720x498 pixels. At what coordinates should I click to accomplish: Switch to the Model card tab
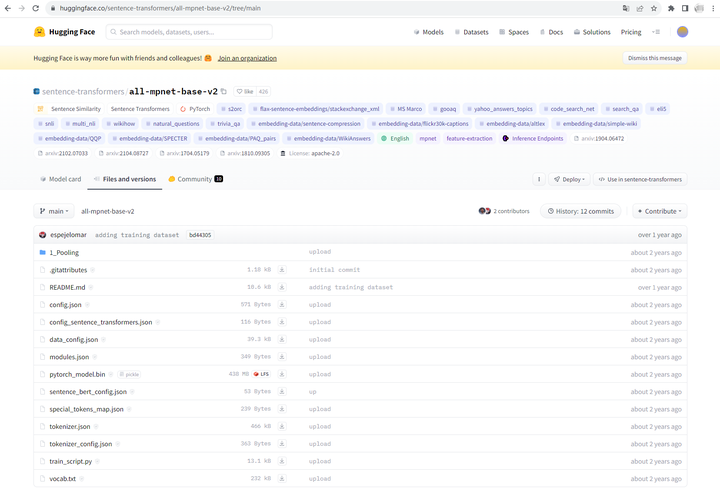point(61,179)
